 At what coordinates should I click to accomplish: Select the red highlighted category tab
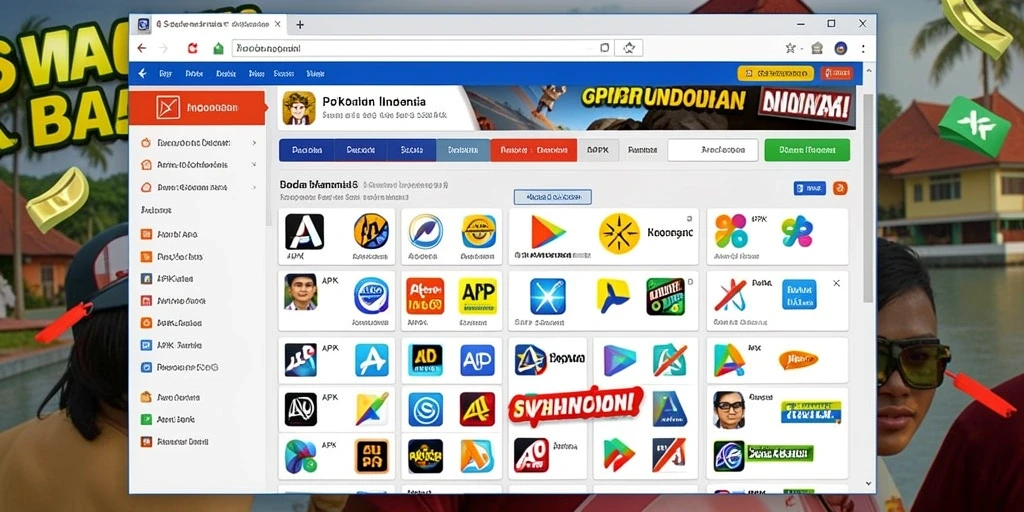(x=534, y=150)
